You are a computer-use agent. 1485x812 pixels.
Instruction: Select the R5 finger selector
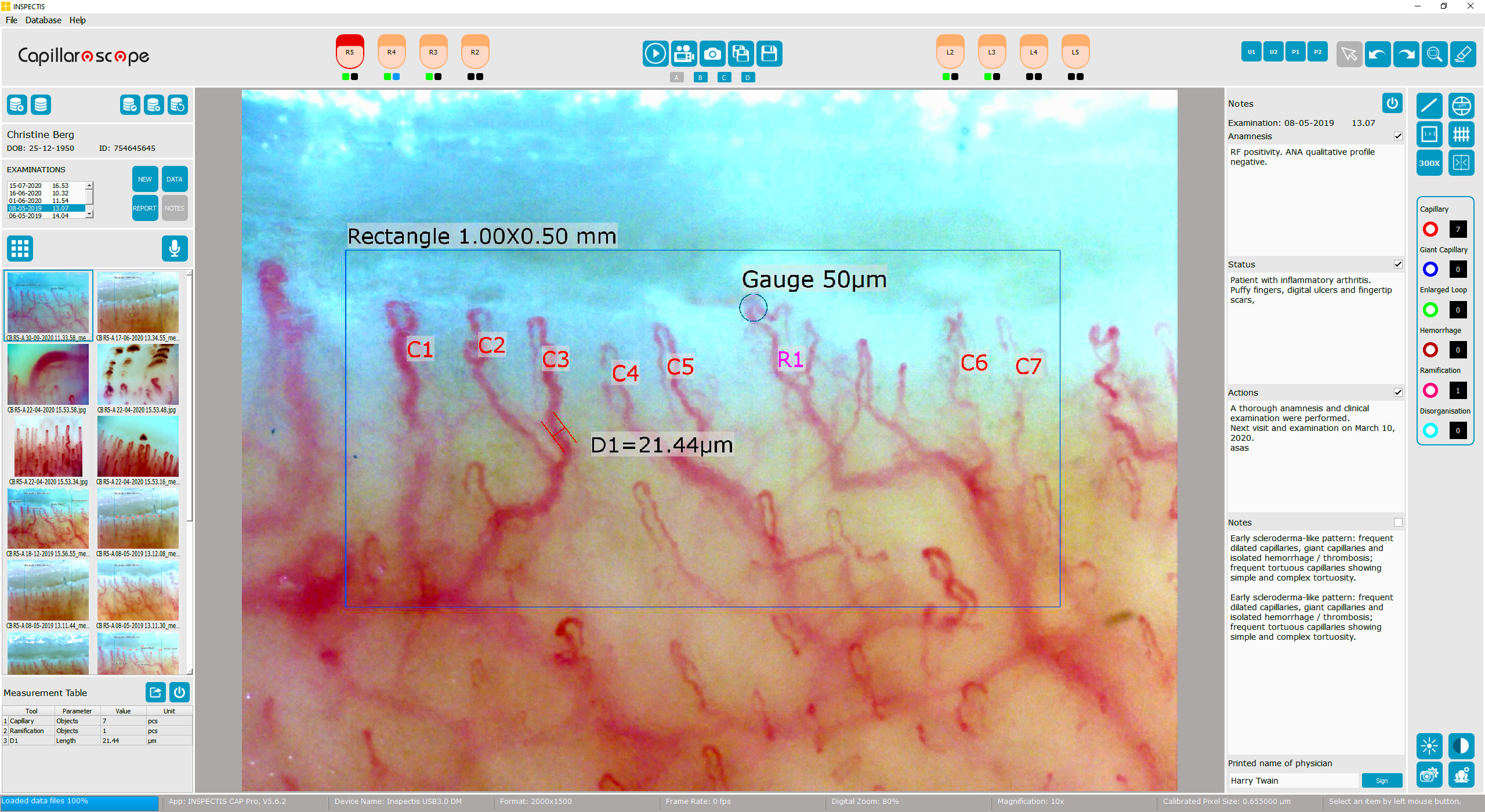350,52
